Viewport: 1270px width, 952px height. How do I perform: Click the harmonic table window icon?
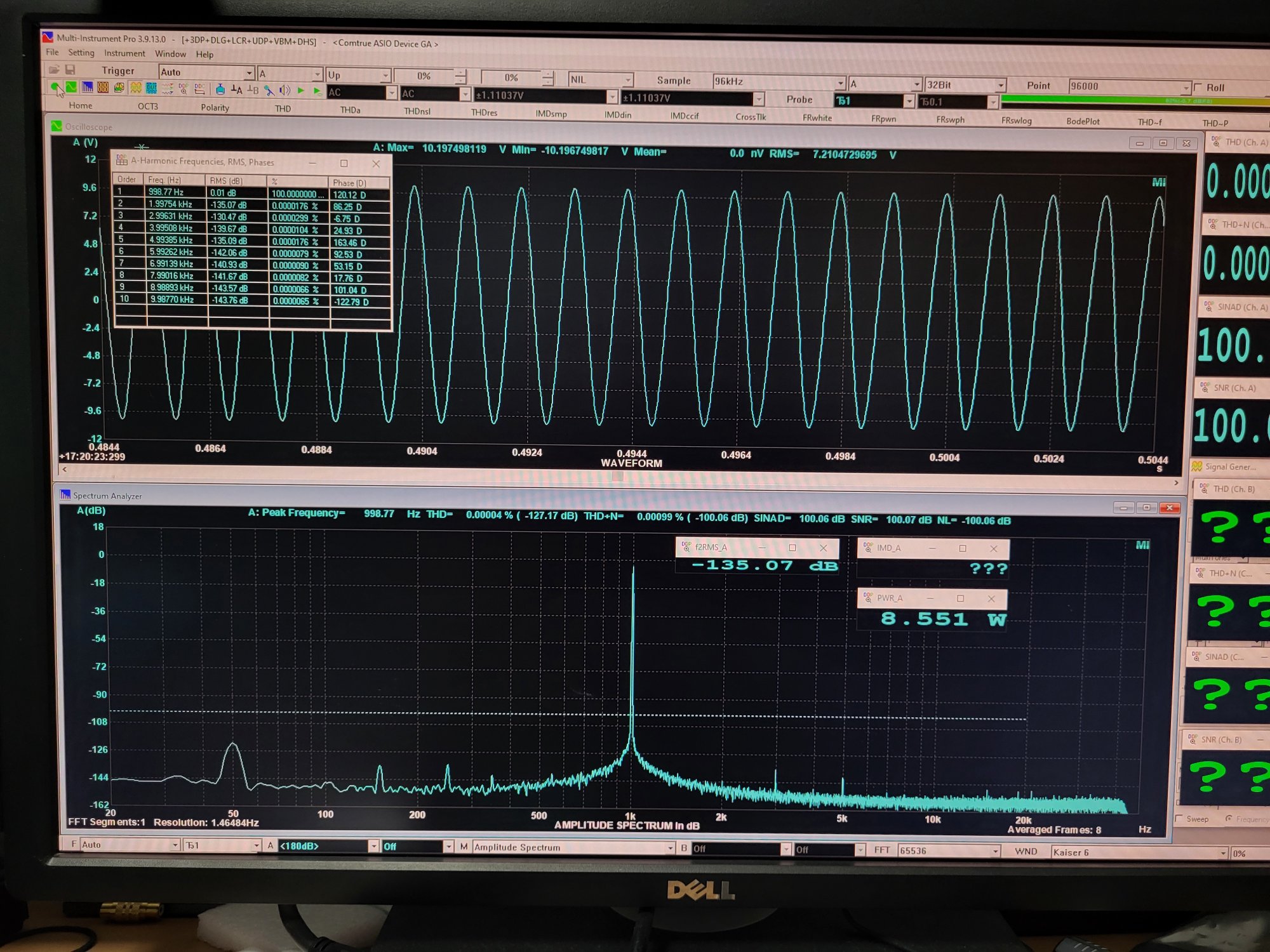point(121,161)
